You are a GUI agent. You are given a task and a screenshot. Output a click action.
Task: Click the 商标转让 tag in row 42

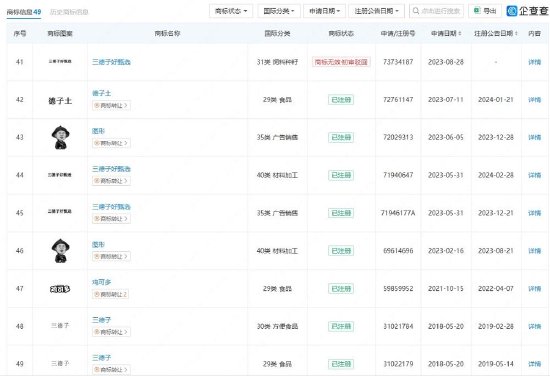click(x=111, y=105)
